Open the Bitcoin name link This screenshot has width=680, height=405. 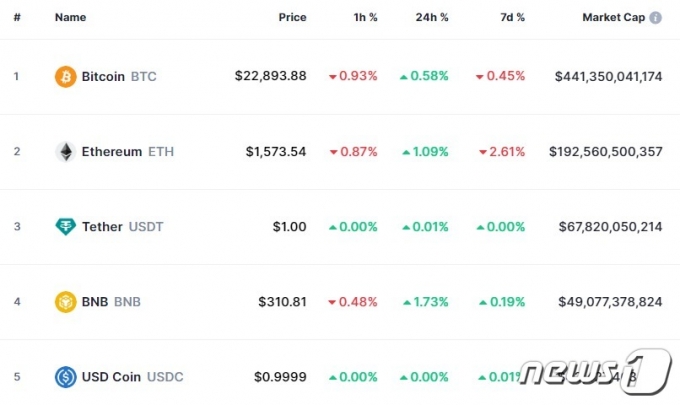click(x=103, y=77)
